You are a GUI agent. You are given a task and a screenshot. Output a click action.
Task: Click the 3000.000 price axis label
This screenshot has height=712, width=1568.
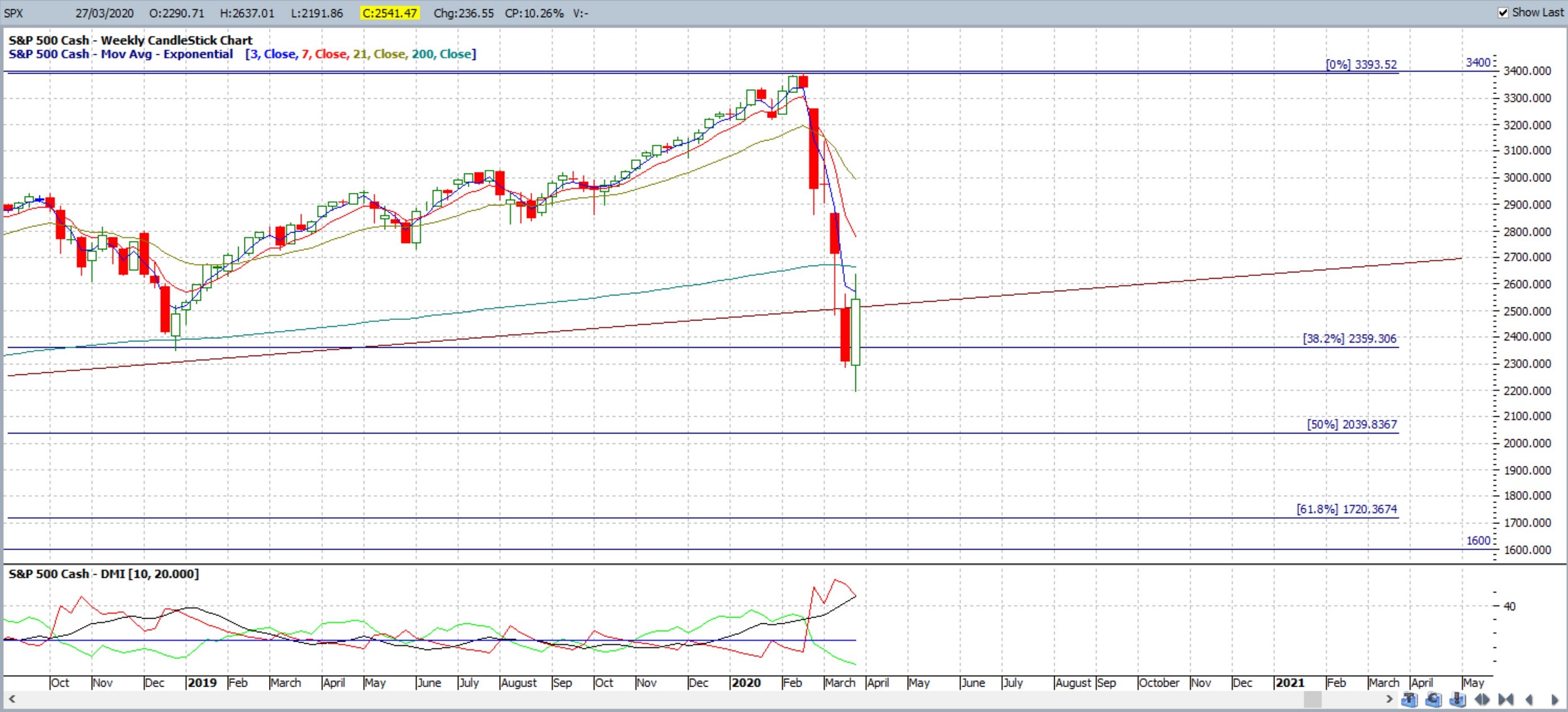click(1527, 178)
